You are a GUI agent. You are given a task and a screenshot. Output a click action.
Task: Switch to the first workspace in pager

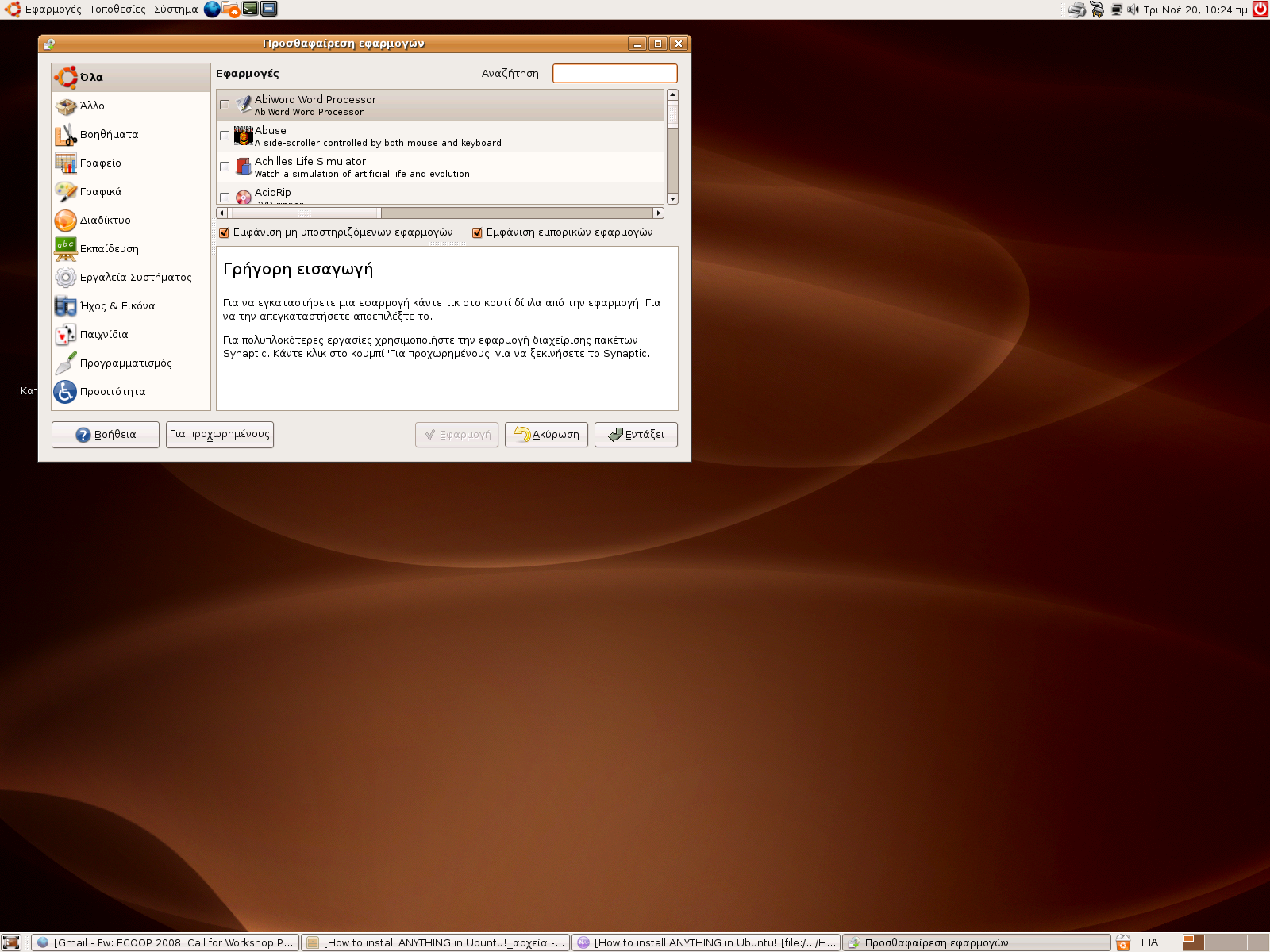[1193, 942]
